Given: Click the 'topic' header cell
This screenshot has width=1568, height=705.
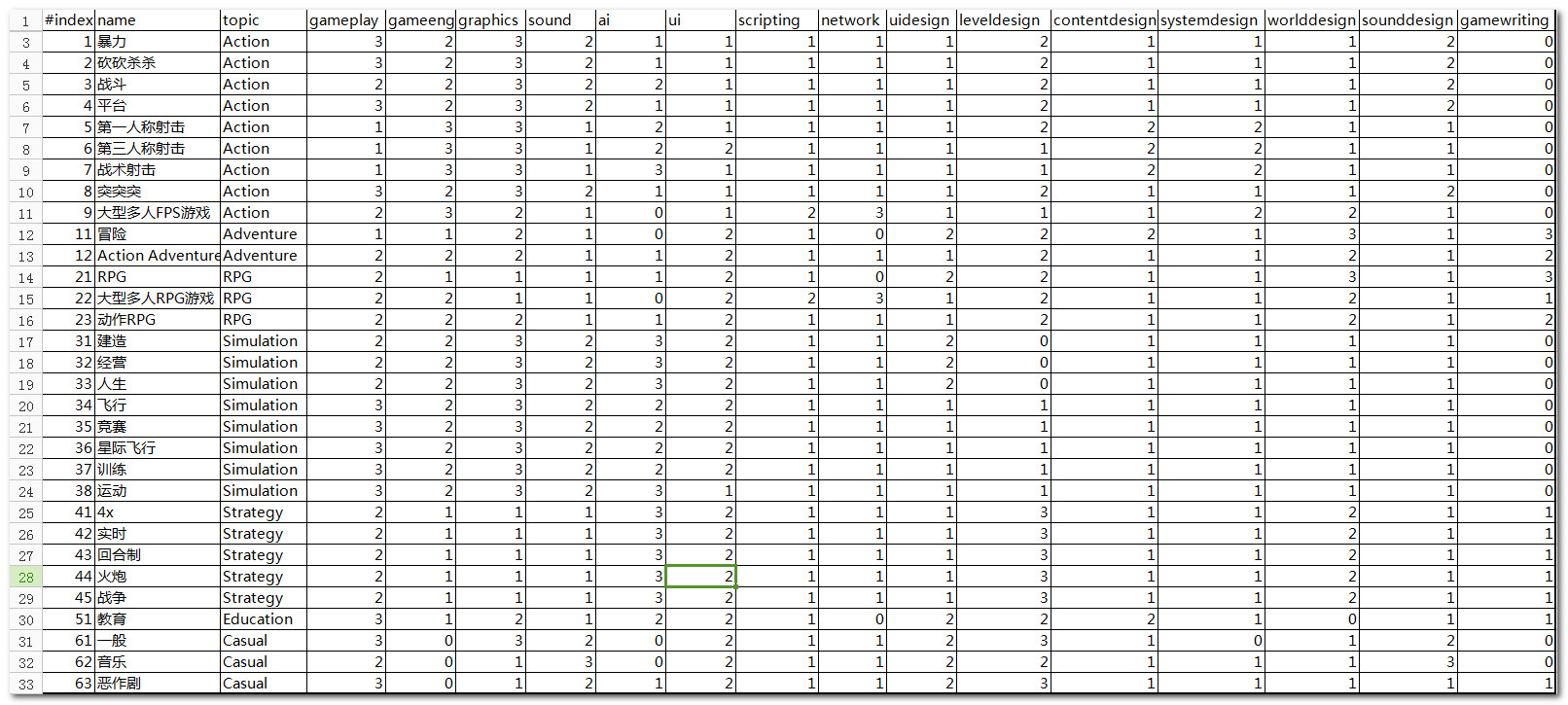Looking at the screenshot, I should [263, 20].
